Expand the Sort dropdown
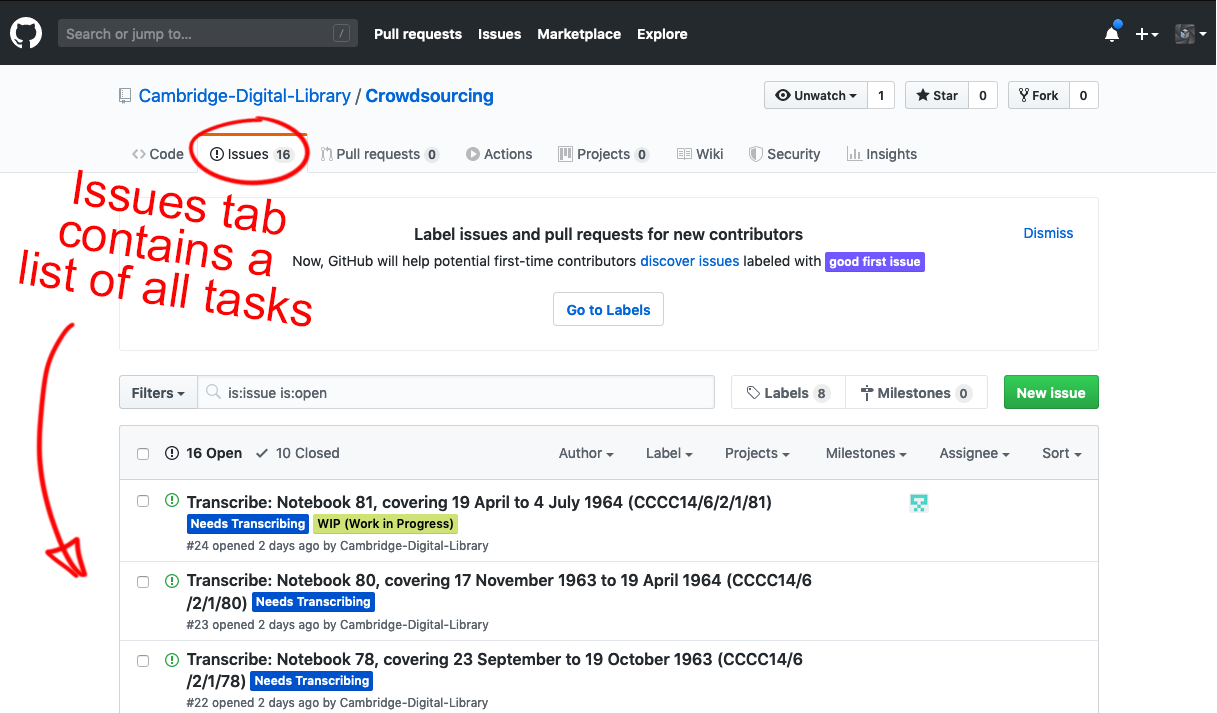This screenshot has width=1217, height=713. click(x=1062, y=453)
